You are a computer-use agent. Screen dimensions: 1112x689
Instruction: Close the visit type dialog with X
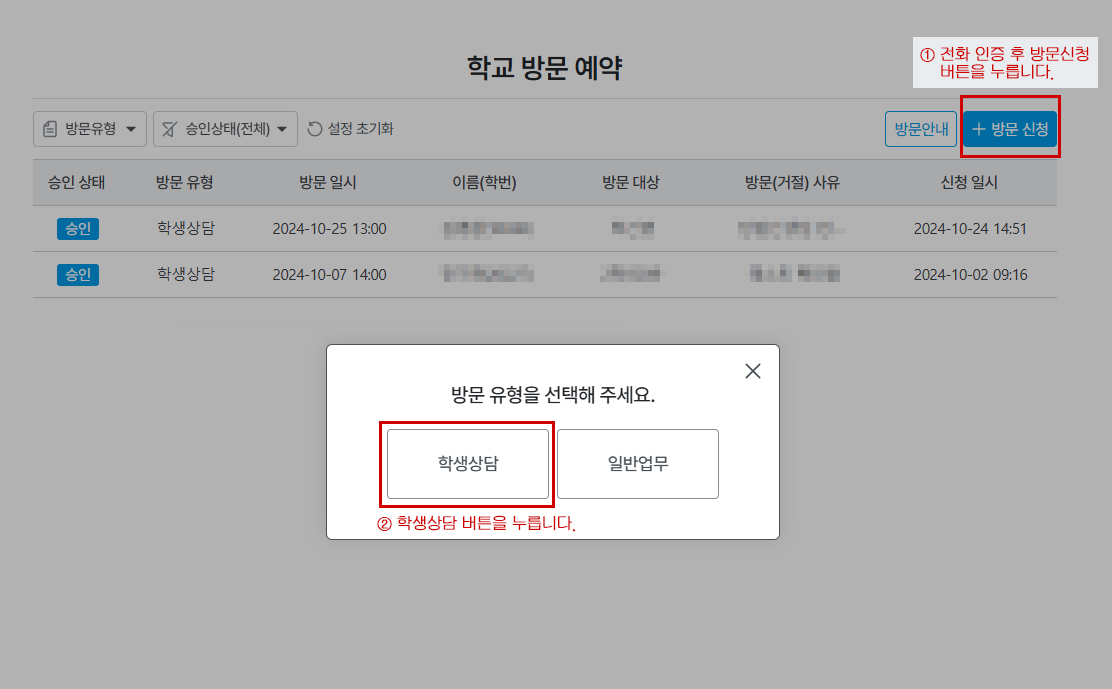coord(753,371)
